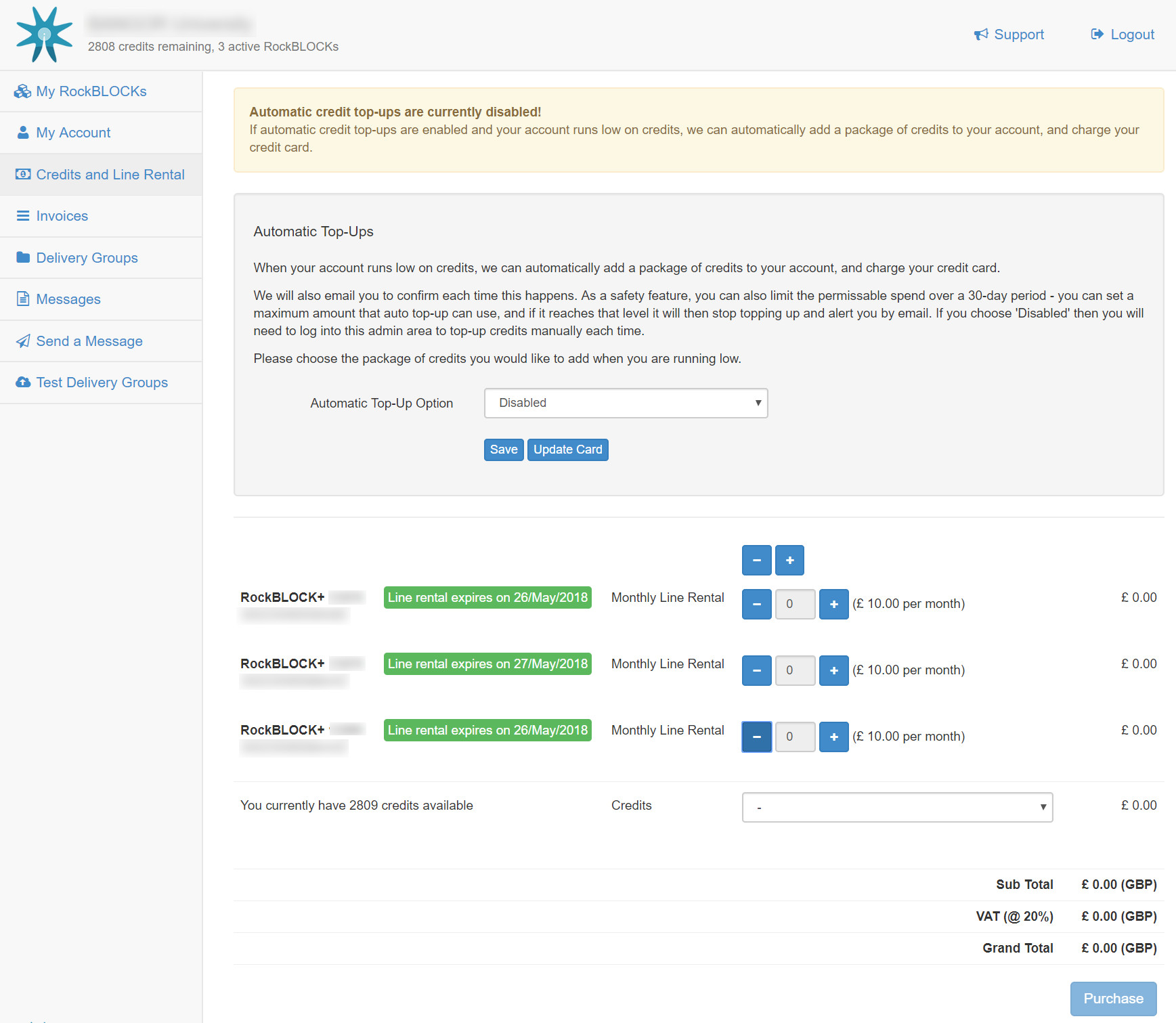
Task: Click the Messages document icon
Action: 23,299
